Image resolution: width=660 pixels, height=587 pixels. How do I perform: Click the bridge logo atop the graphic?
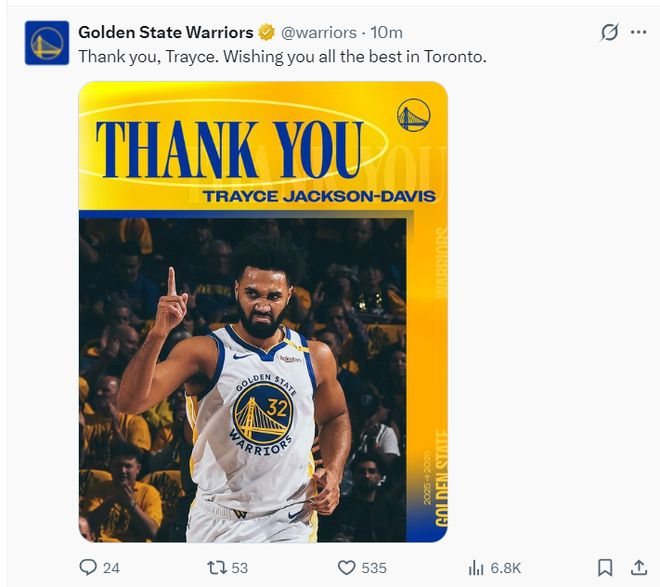413,115
